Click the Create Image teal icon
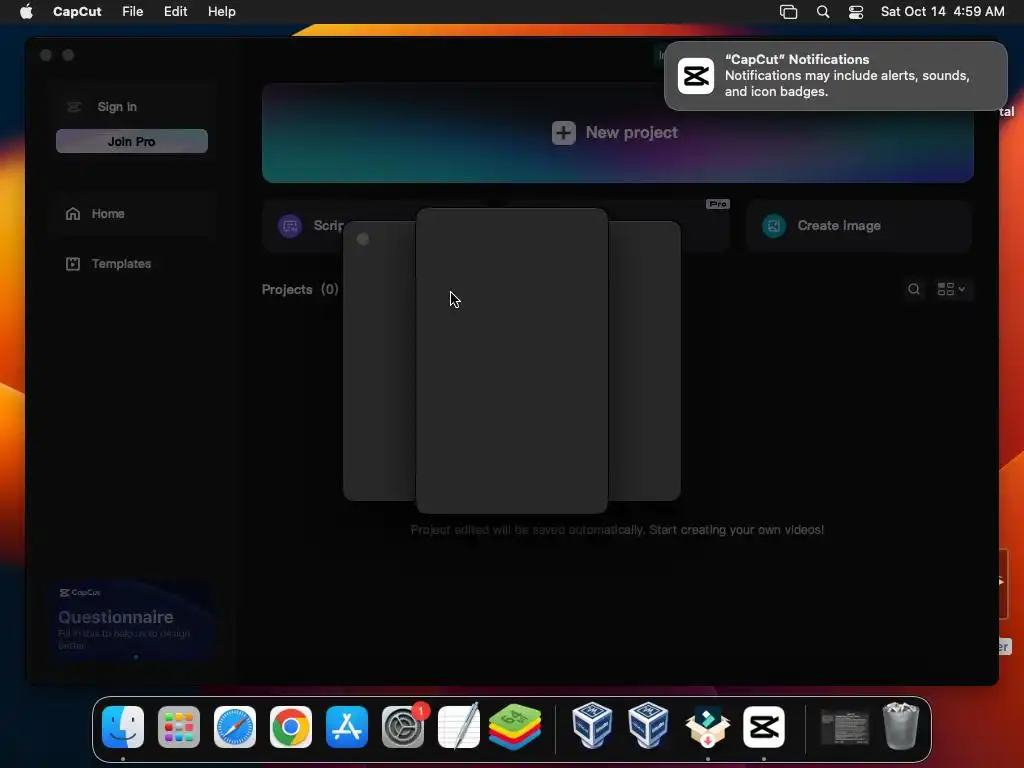The height and width of the screenshot is (768, 1024). pyautogui.click(x=774, y=226)
